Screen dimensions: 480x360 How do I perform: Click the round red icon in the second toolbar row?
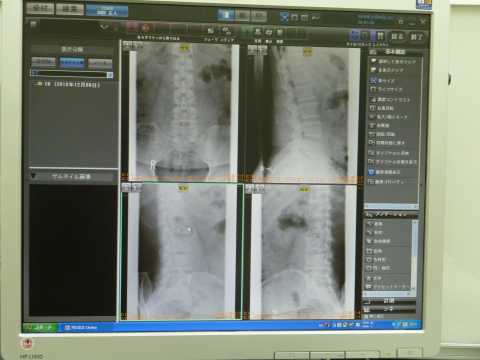[x=146, y=28]
